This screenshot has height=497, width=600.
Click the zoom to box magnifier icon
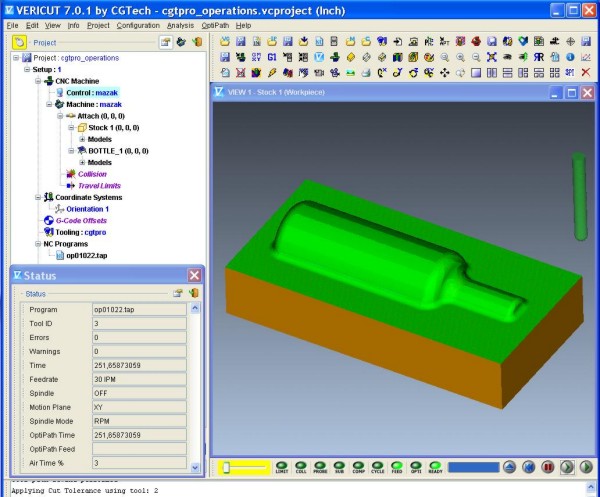(445, 57)
